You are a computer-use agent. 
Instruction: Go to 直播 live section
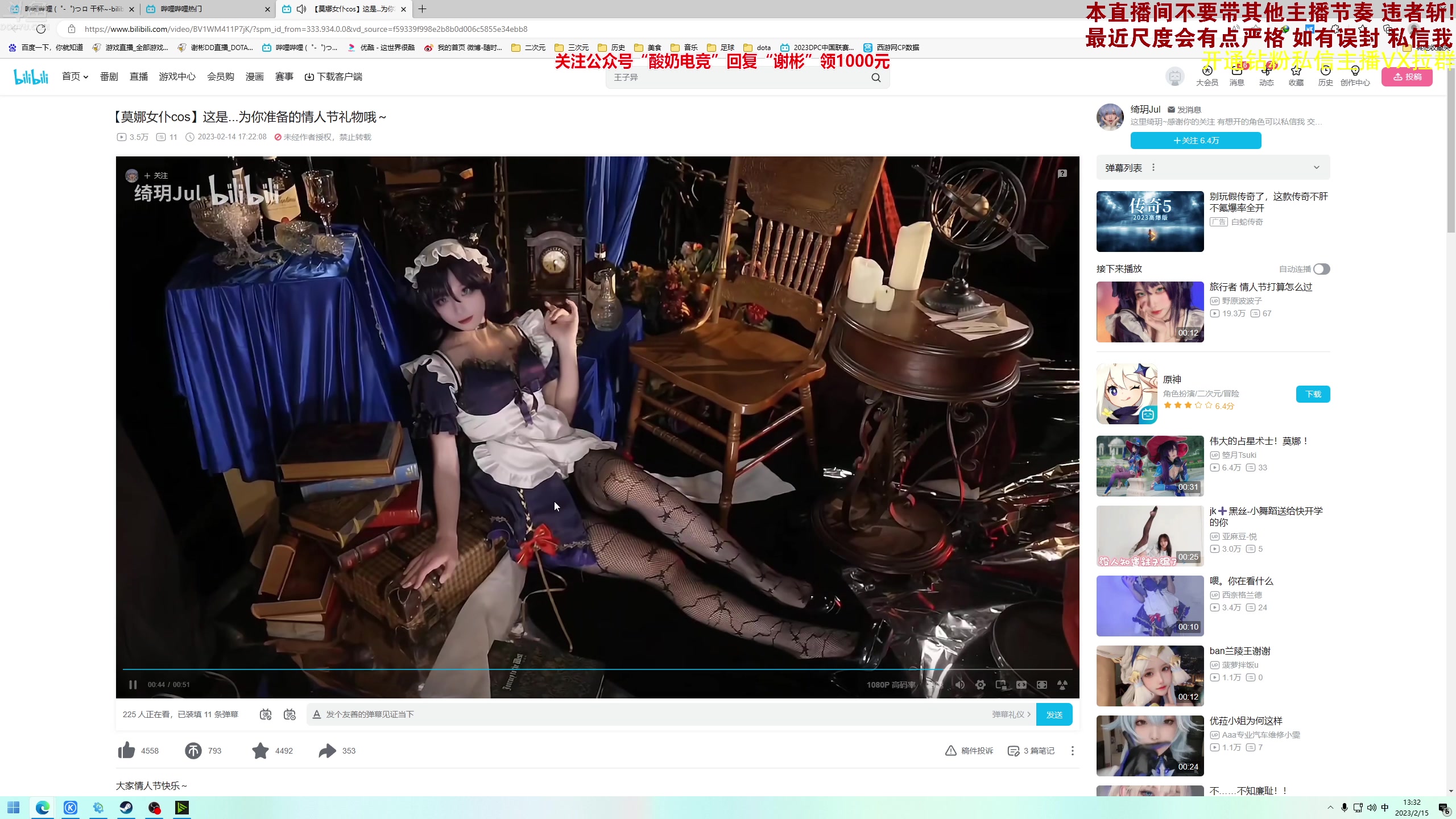pos(139,77)
